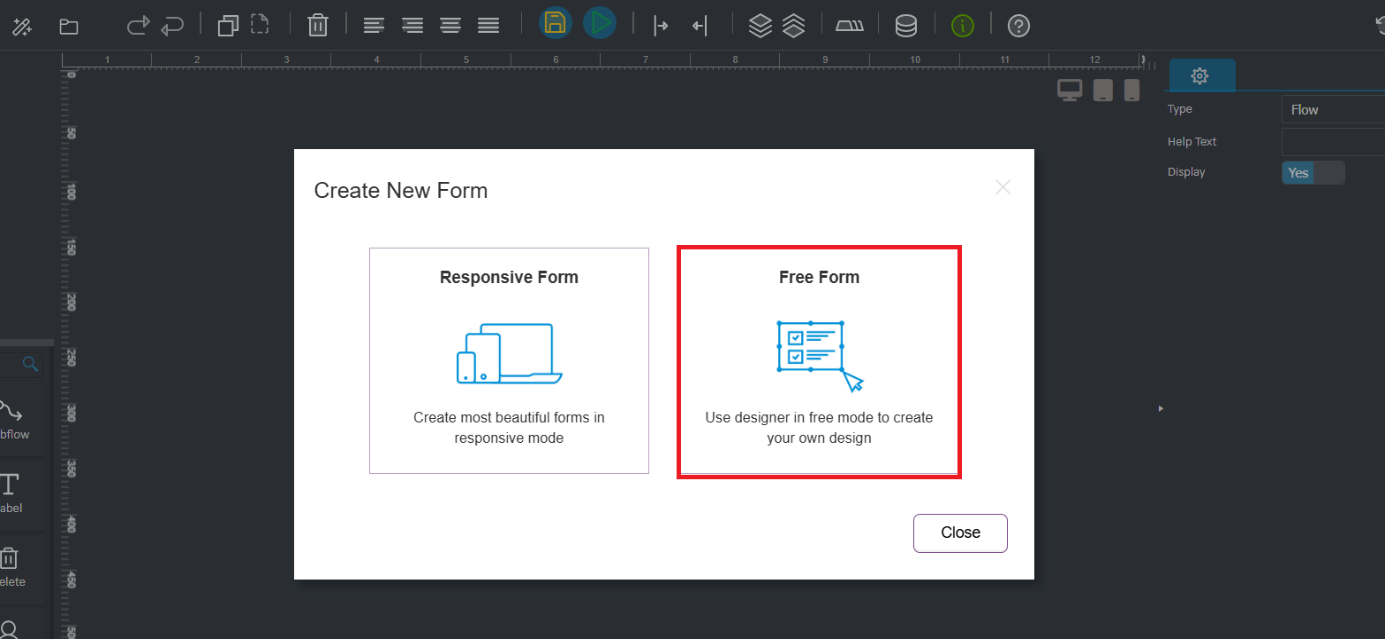This screenshot has height=639, width=1385.
Task: Toggle the Display Yes switch
Action: coord(1313,173)
